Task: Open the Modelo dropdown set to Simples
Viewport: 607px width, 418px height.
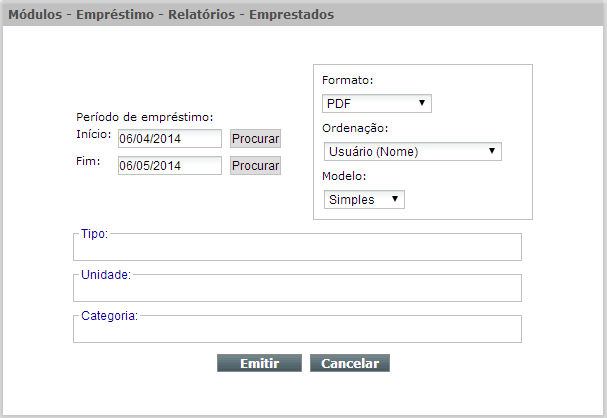Action: point(364,199)
